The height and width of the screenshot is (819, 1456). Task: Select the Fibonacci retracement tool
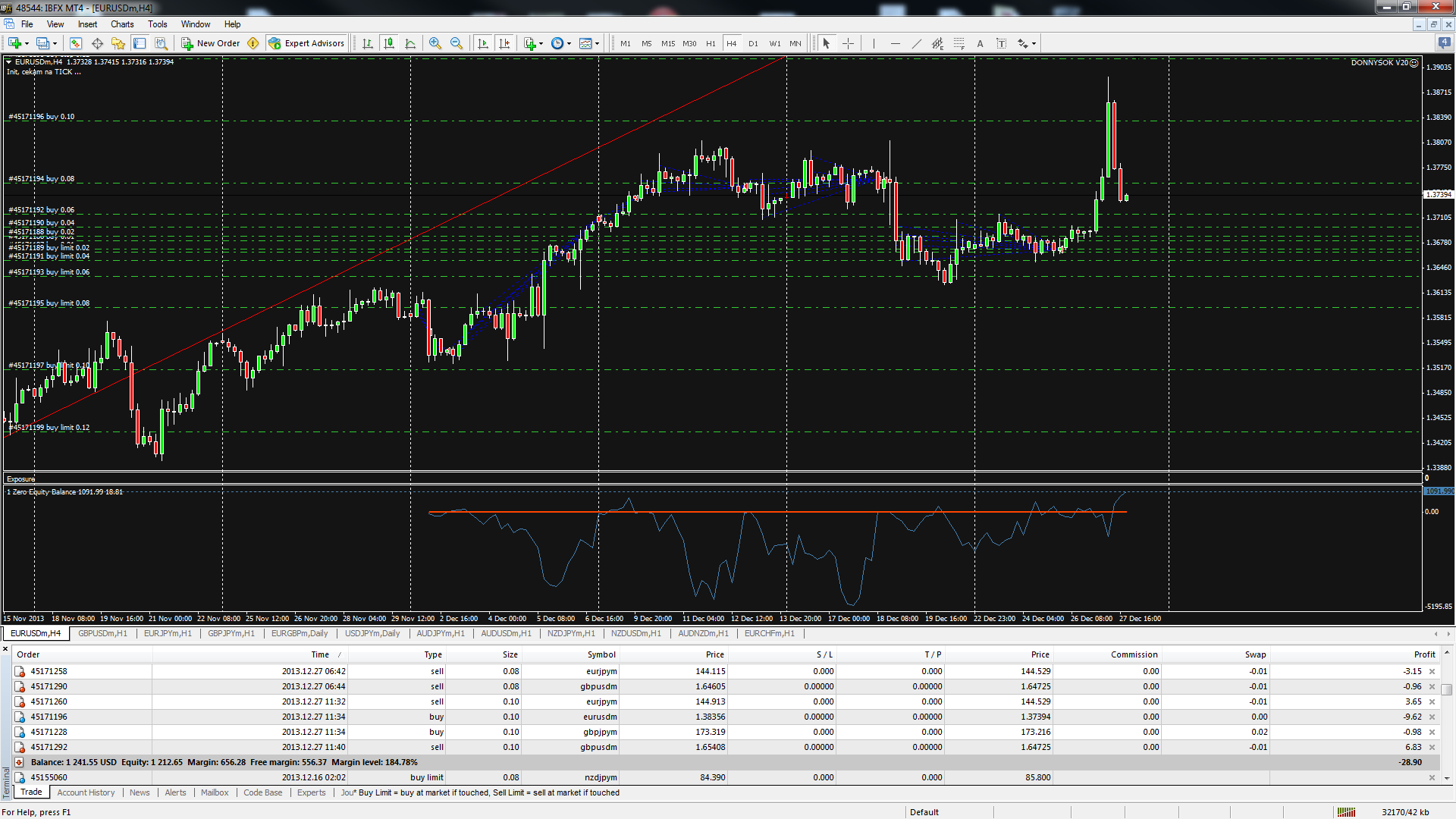point(959,43)
